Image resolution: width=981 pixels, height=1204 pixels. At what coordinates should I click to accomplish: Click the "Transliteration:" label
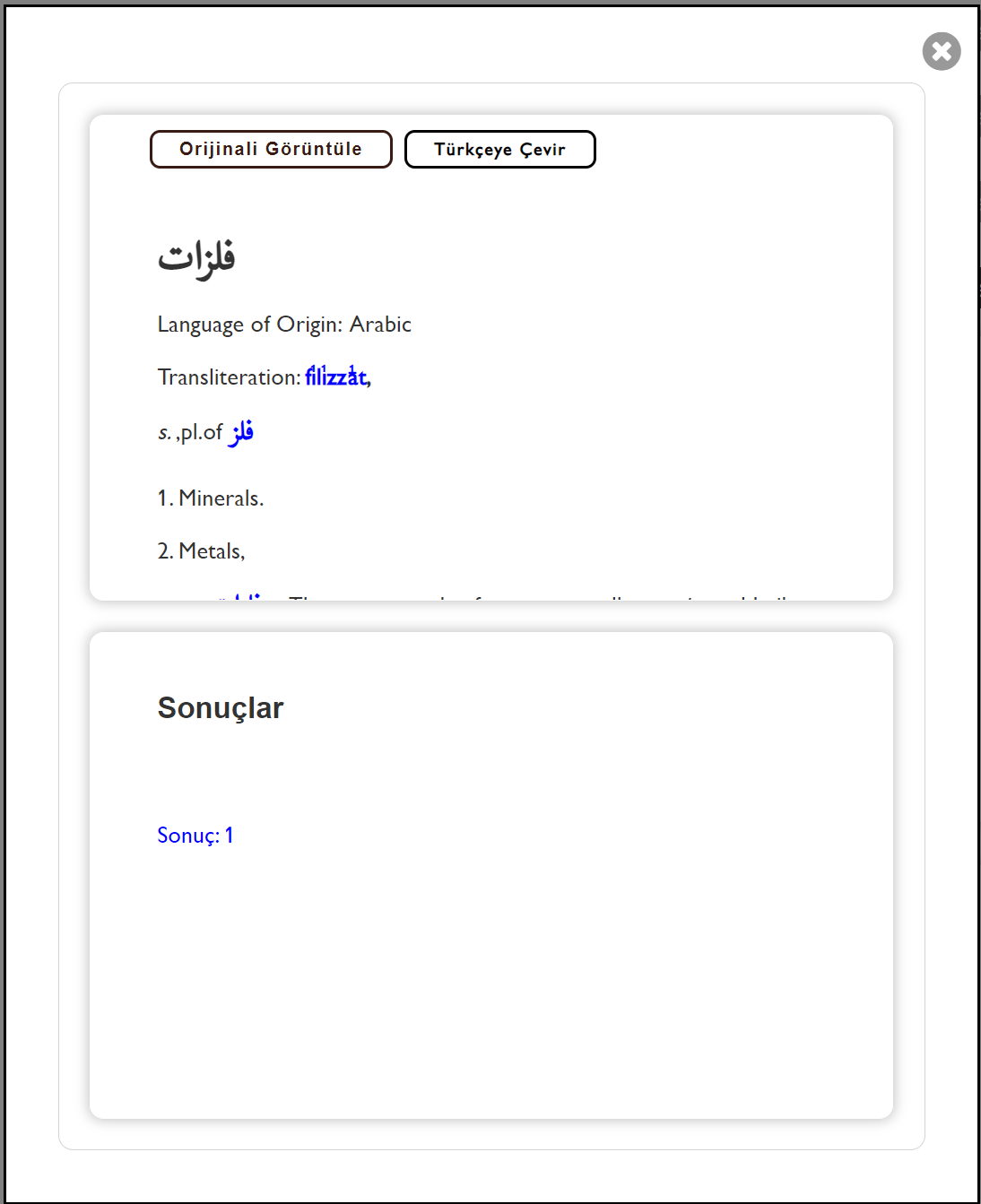pyautogui.click(x=228, y=377)
